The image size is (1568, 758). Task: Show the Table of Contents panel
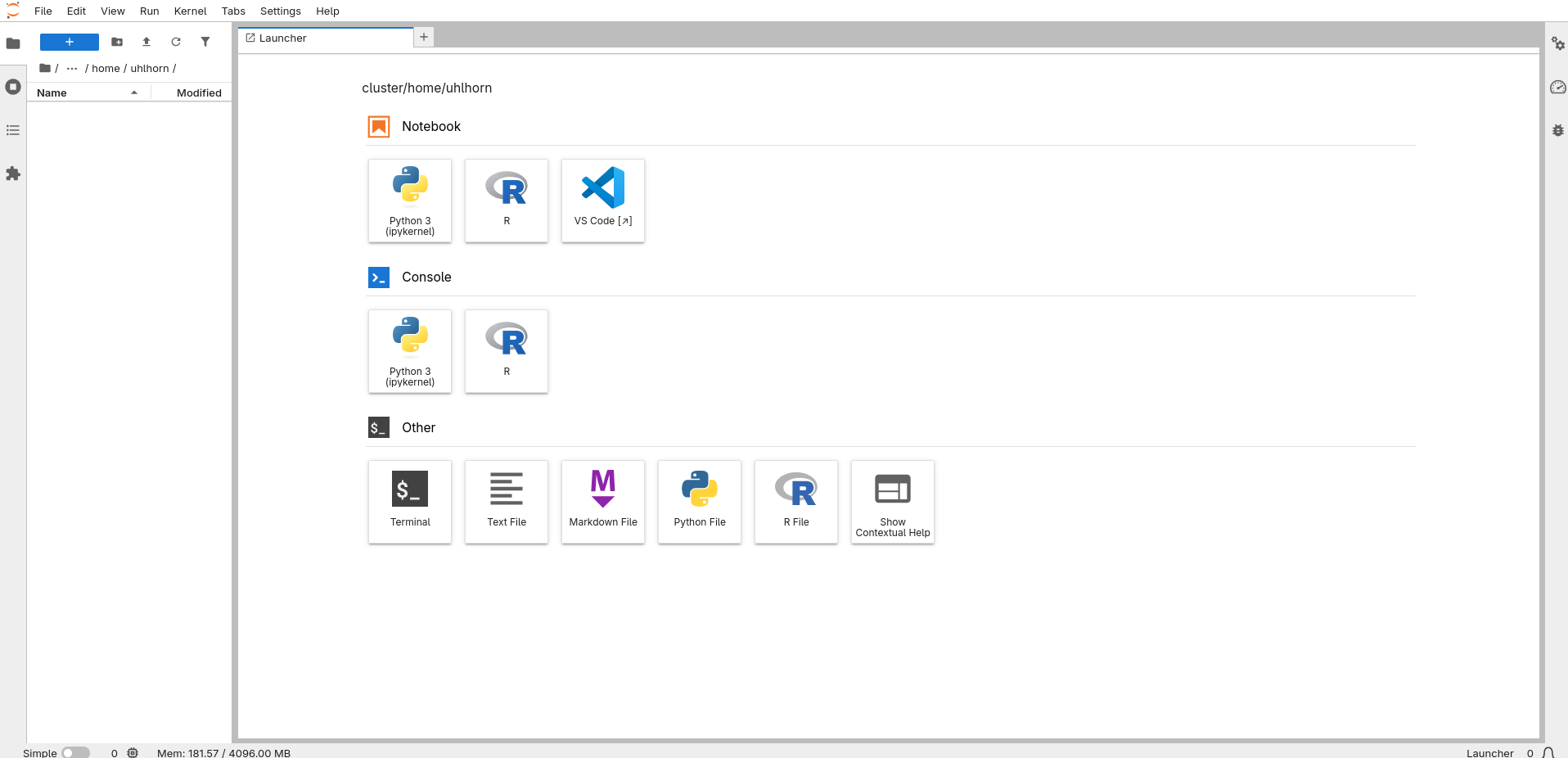point(13,130)
